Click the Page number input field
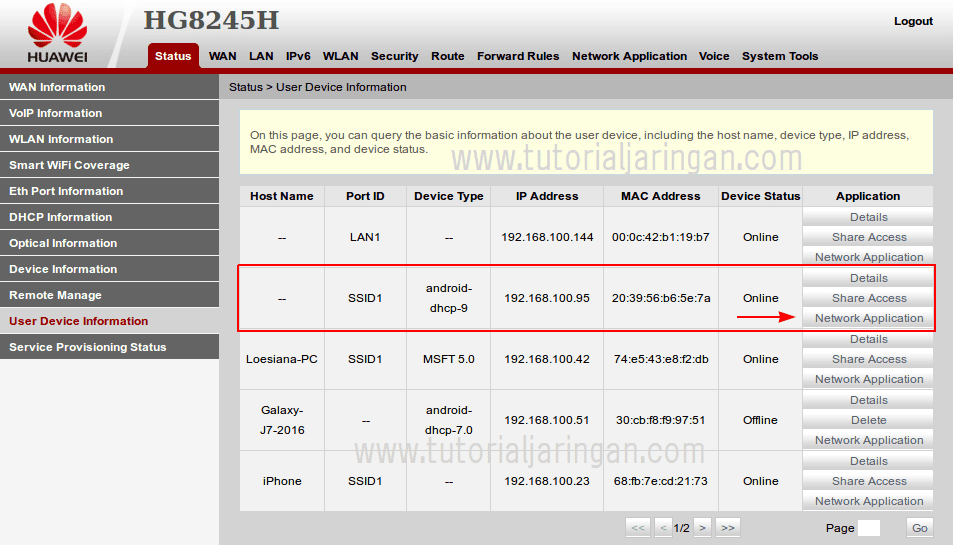This screenshot has height=545, width=953. (868, 528)
